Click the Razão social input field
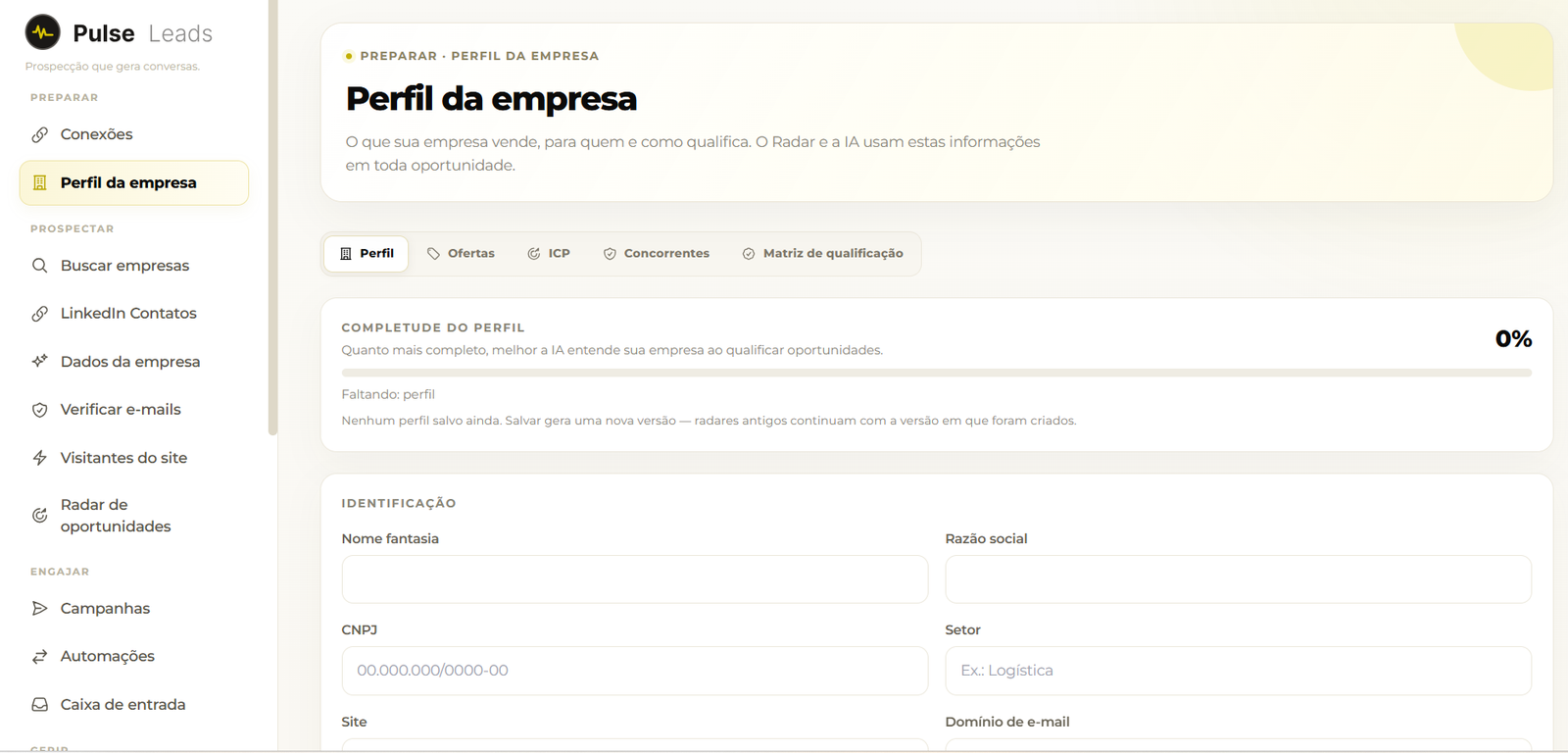Viewport: 1568px width, 753px height. pos(1238,579)
